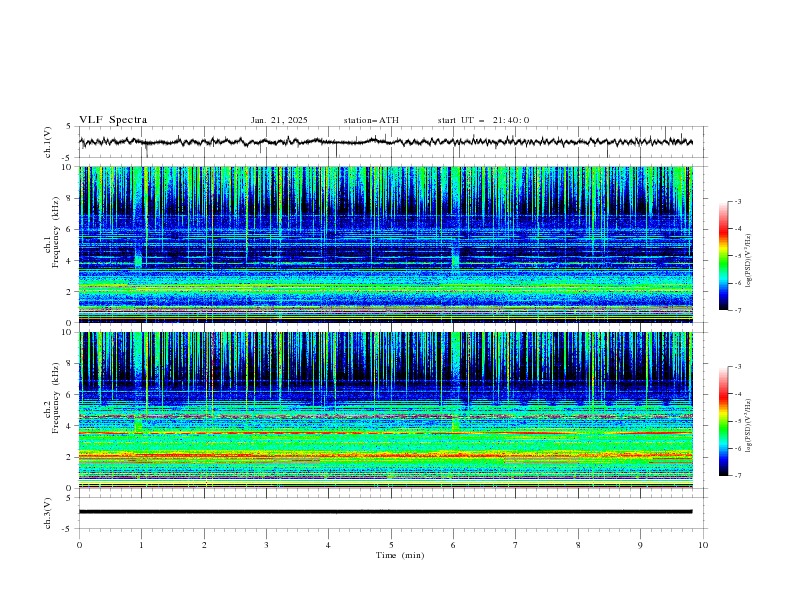Viewport: 792px width, 612px height.
Task: Select the date text "Jan. 21, 2025"
Action: pos(279,120)
